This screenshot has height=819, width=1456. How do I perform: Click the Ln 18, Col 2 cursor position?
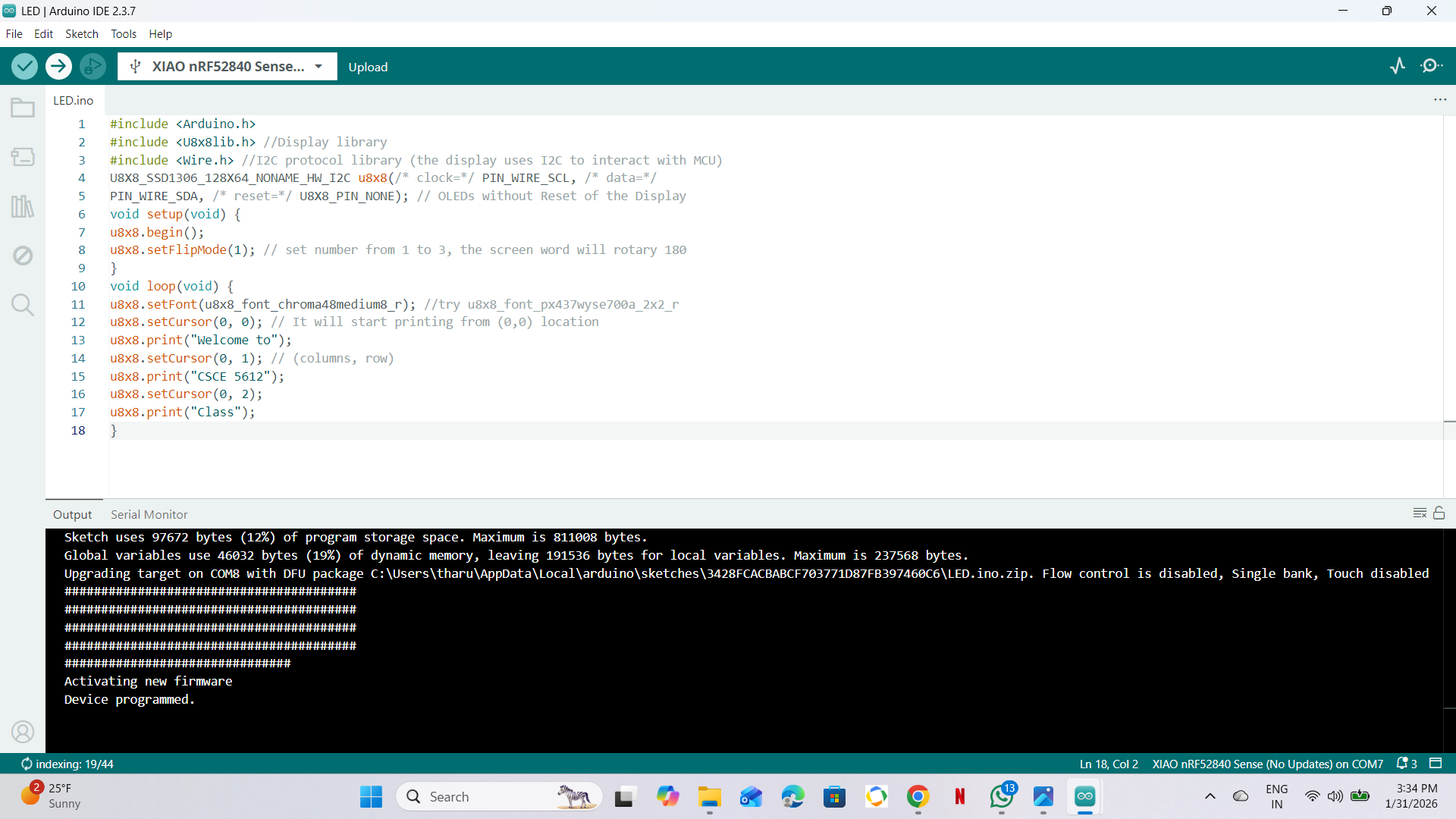pos(1109,764)
